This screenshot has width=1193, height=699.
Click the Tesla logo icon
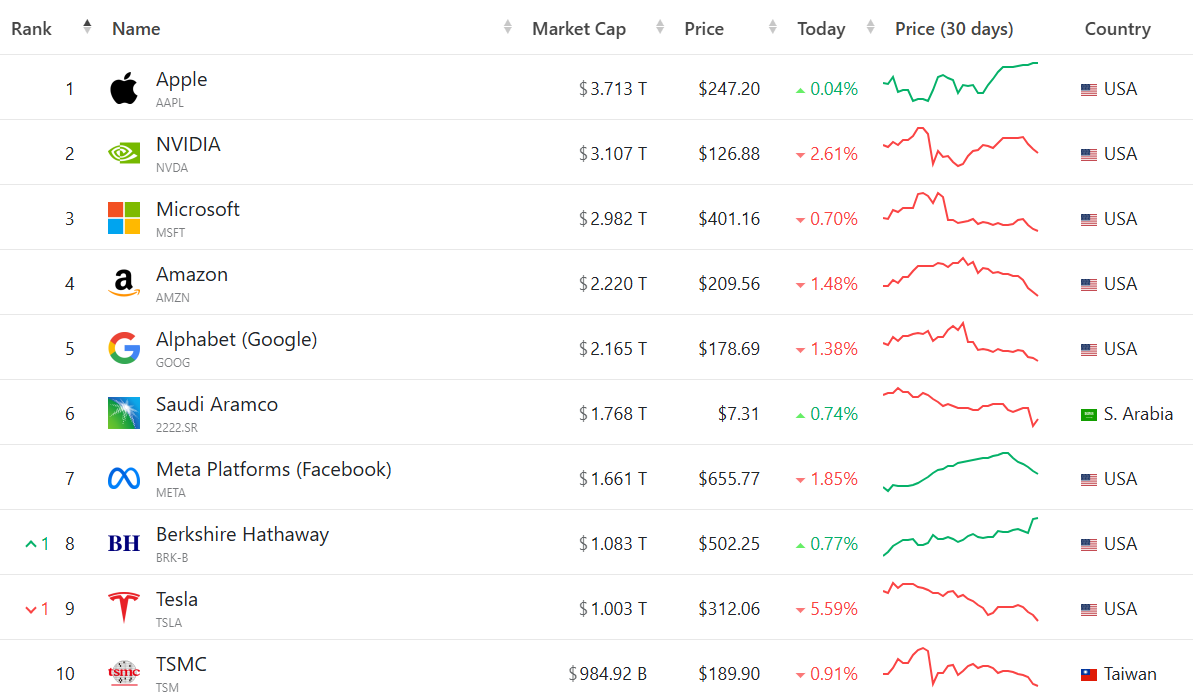coord(124,608)
